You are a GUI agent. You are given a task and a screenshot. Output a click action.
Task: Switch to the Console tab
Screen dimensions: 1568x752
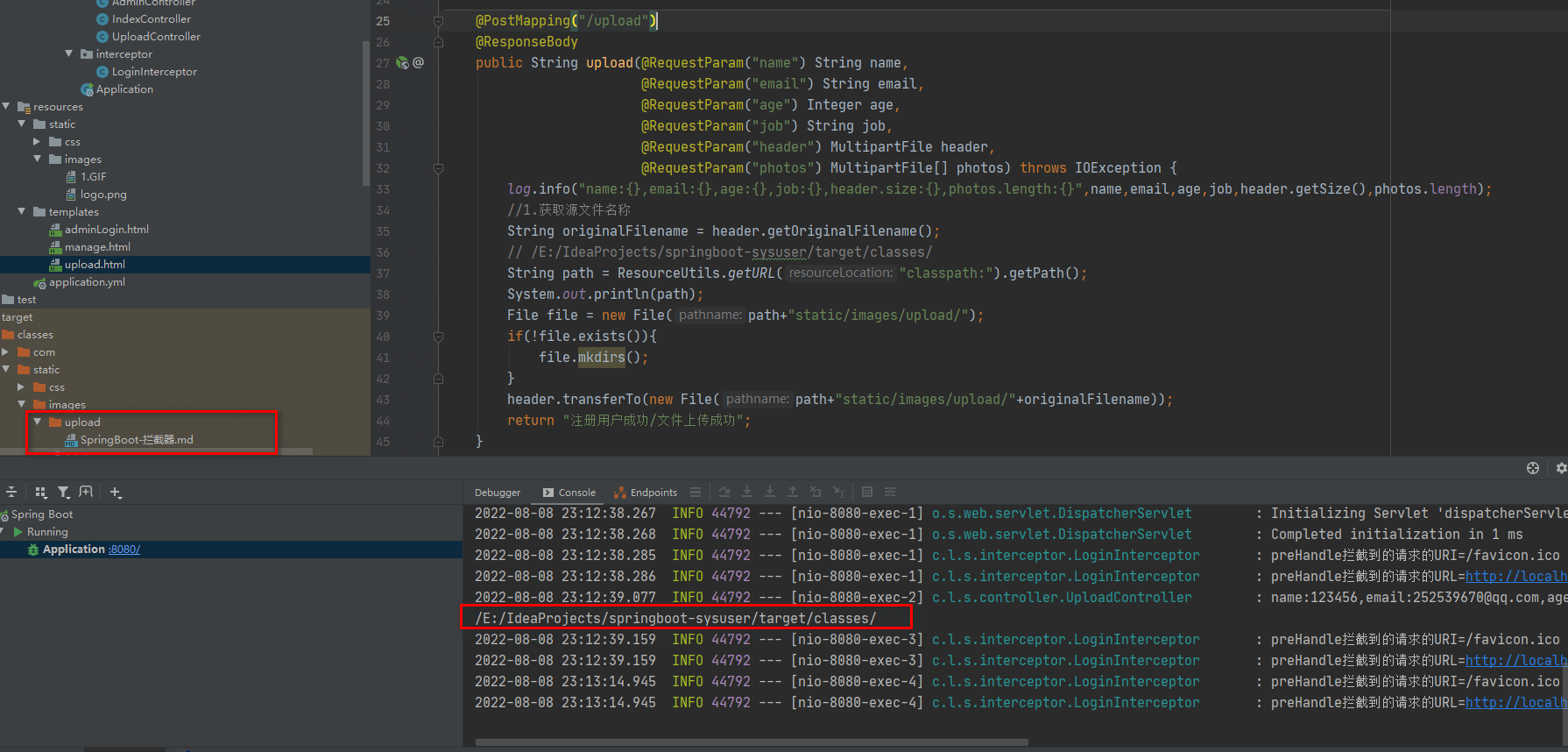(x=569, y=493)
